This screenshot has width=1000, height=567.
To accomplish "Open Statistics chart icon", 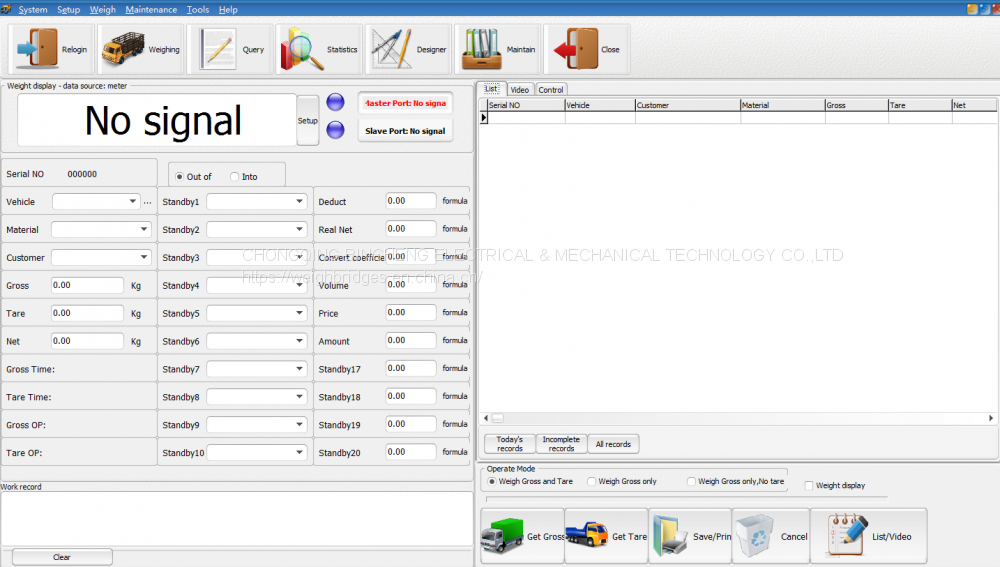I will point(301,49).
